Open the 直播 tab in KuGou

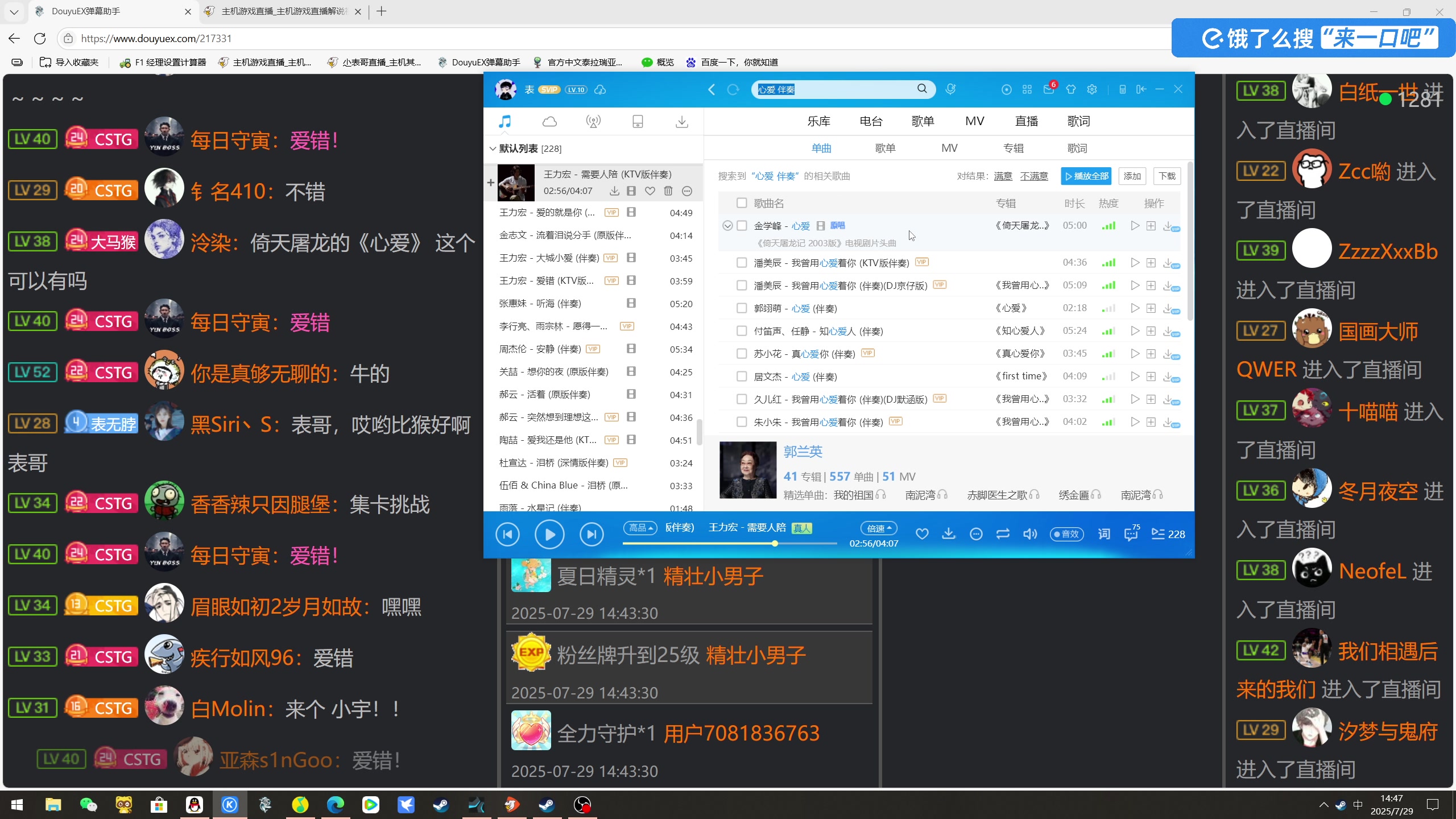[1027, 121]
